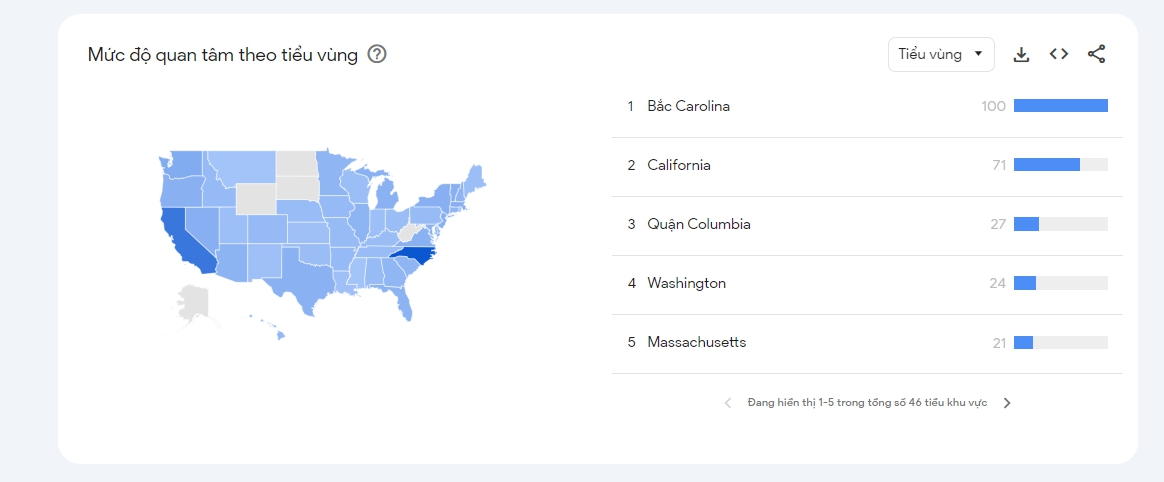Select California in the ranking list
This screenshot has width=1164, height=482.
point(678,165)
